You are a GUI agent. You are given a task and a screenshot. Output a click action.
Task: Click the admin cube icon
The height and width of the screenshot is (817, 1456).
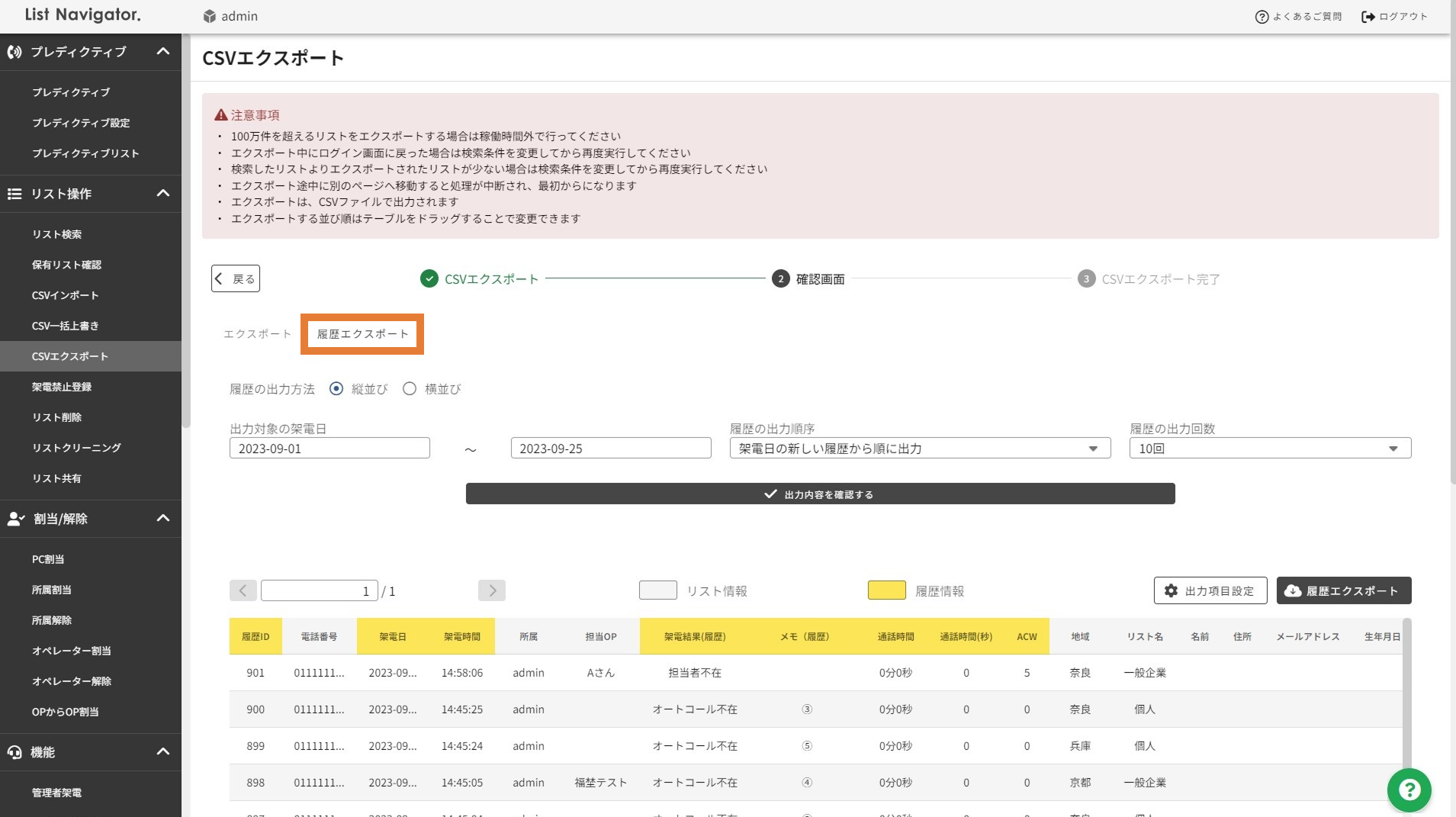pos(209,16)
